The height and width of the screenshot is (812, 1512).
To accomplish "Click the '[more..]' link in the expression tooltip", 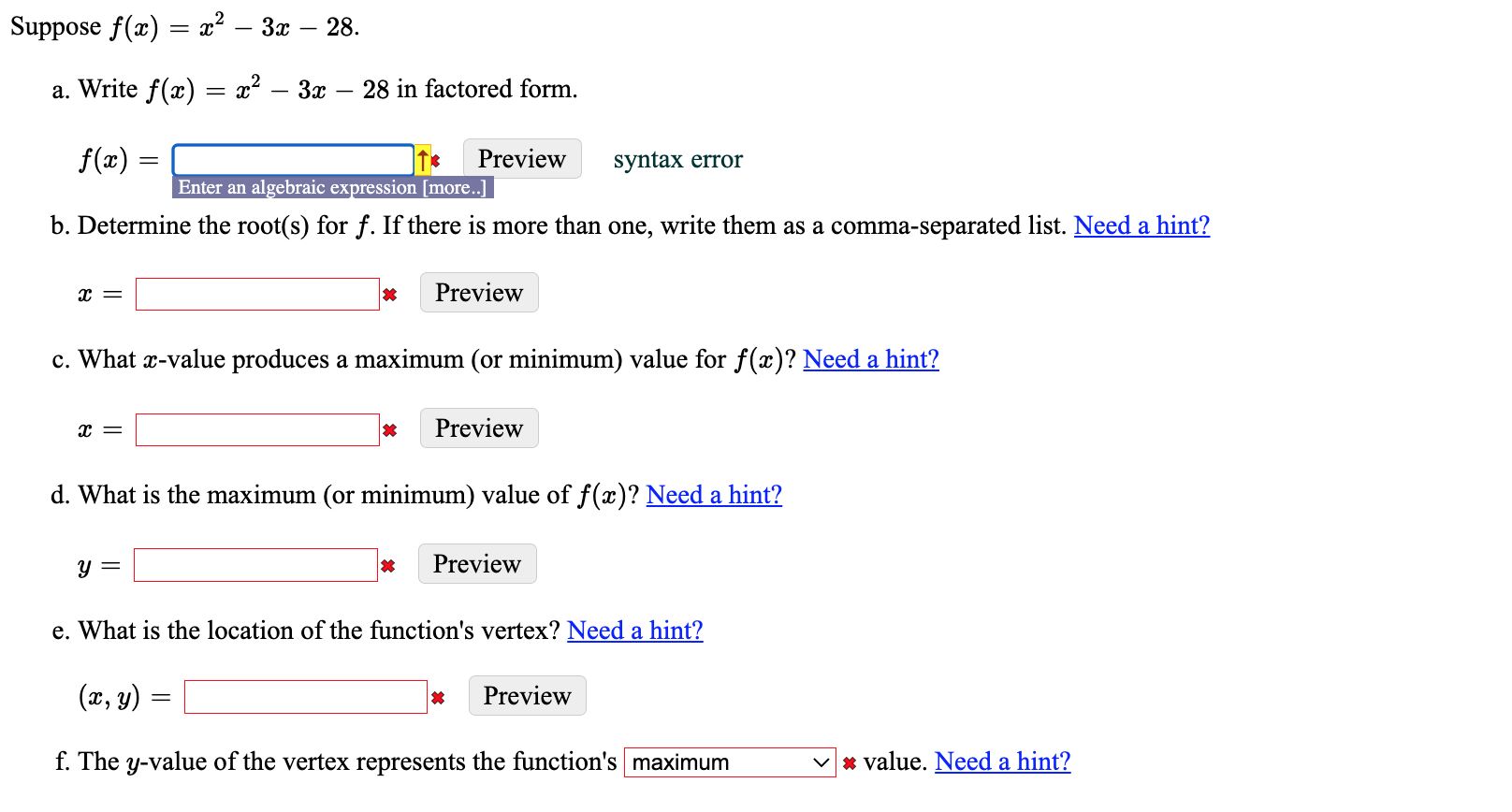I will coord(455,187).
